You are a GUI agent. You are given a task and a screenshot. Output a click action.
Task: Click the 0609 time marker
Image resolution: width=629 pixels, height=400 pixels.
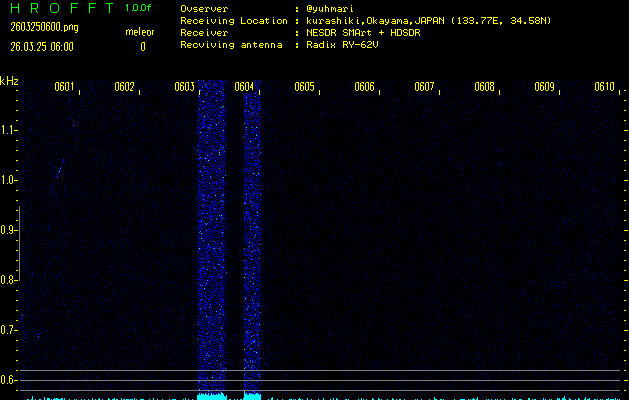544,87
